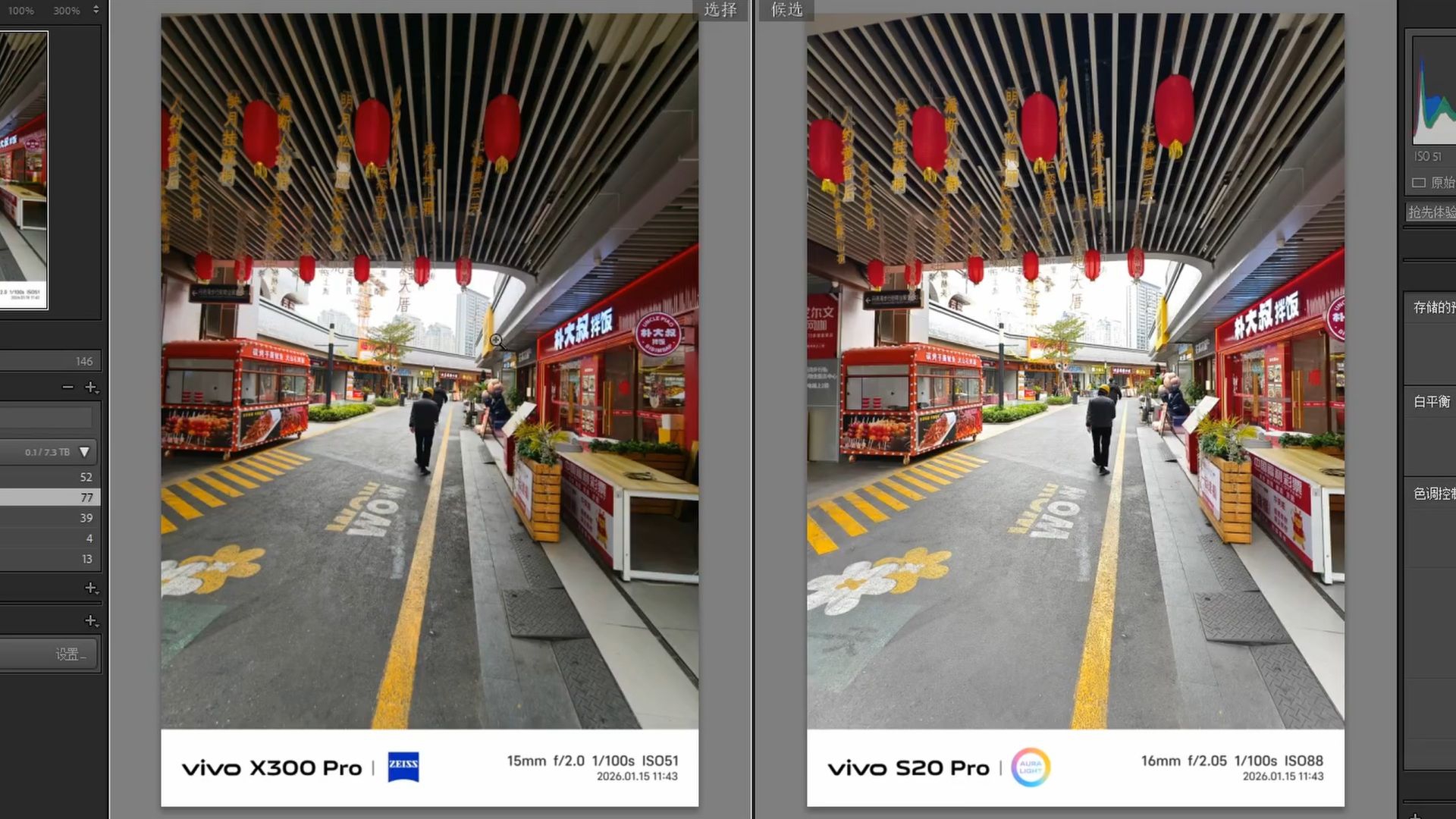Click the plus icon below the 13 count row
This screenshot has height=819, width=1456.
[x=91, y=588]
